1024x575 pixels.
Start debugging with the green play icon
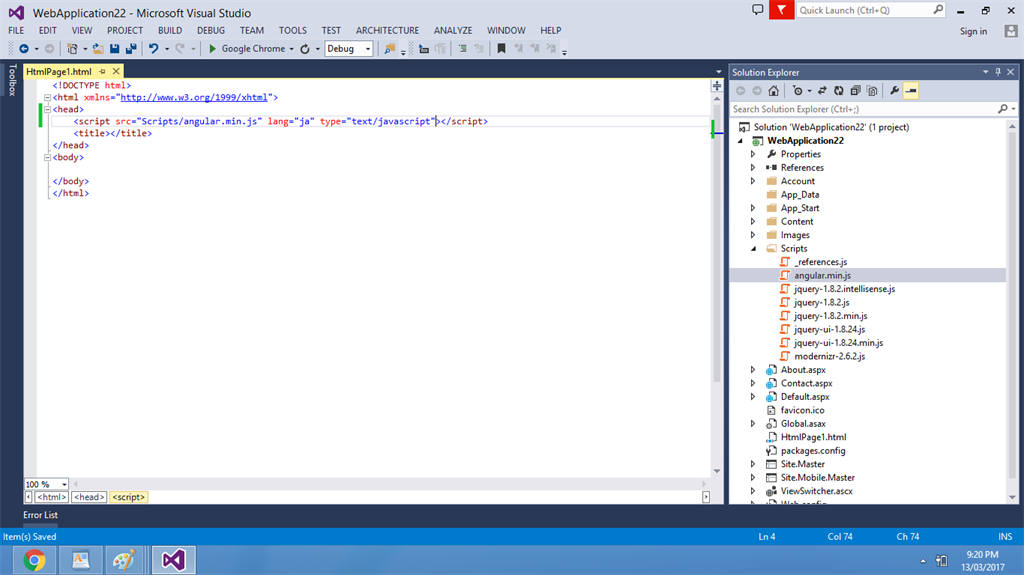[x=212, y=48]
